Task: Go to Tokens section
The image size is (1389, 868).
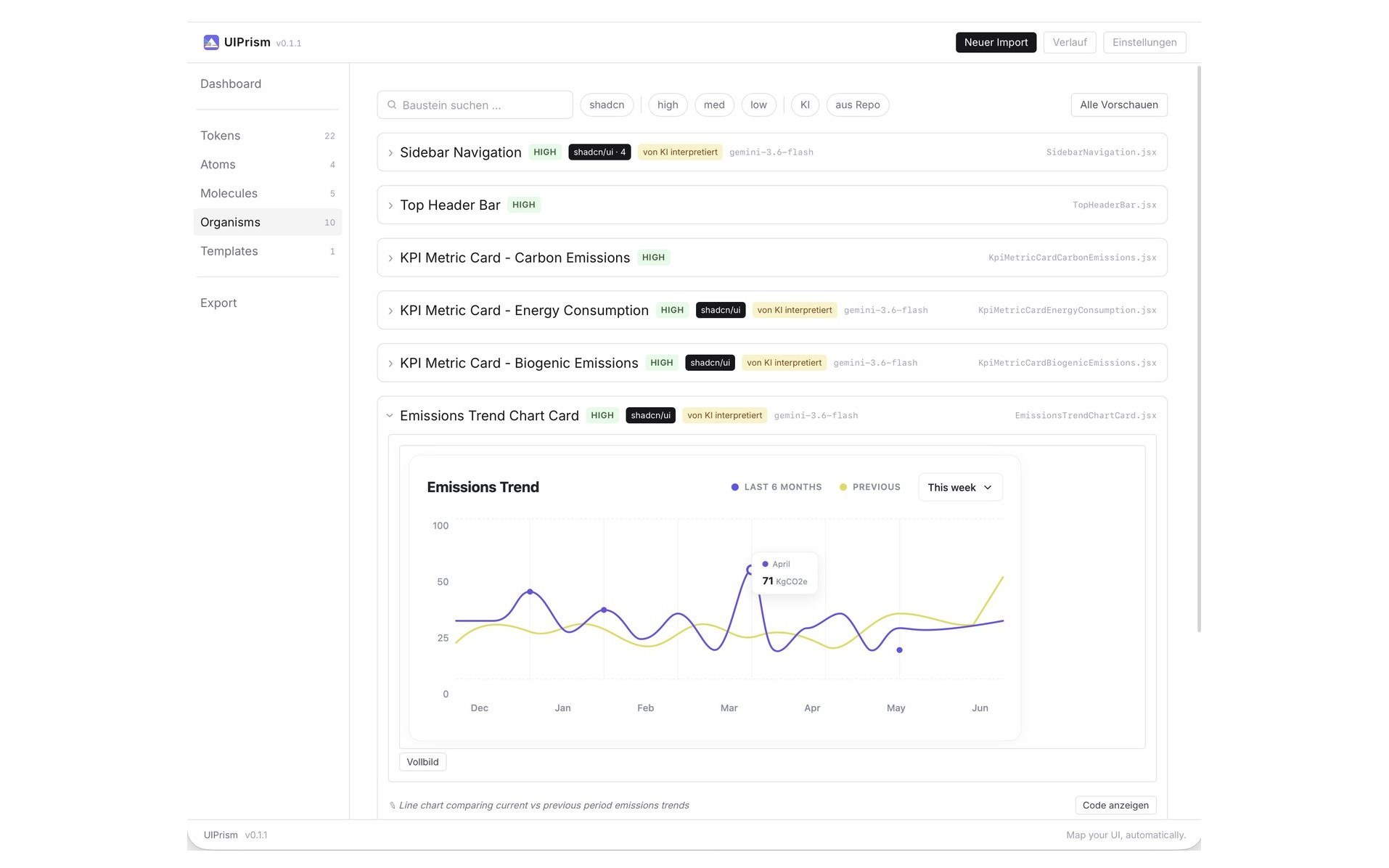Action: (267, 136)
